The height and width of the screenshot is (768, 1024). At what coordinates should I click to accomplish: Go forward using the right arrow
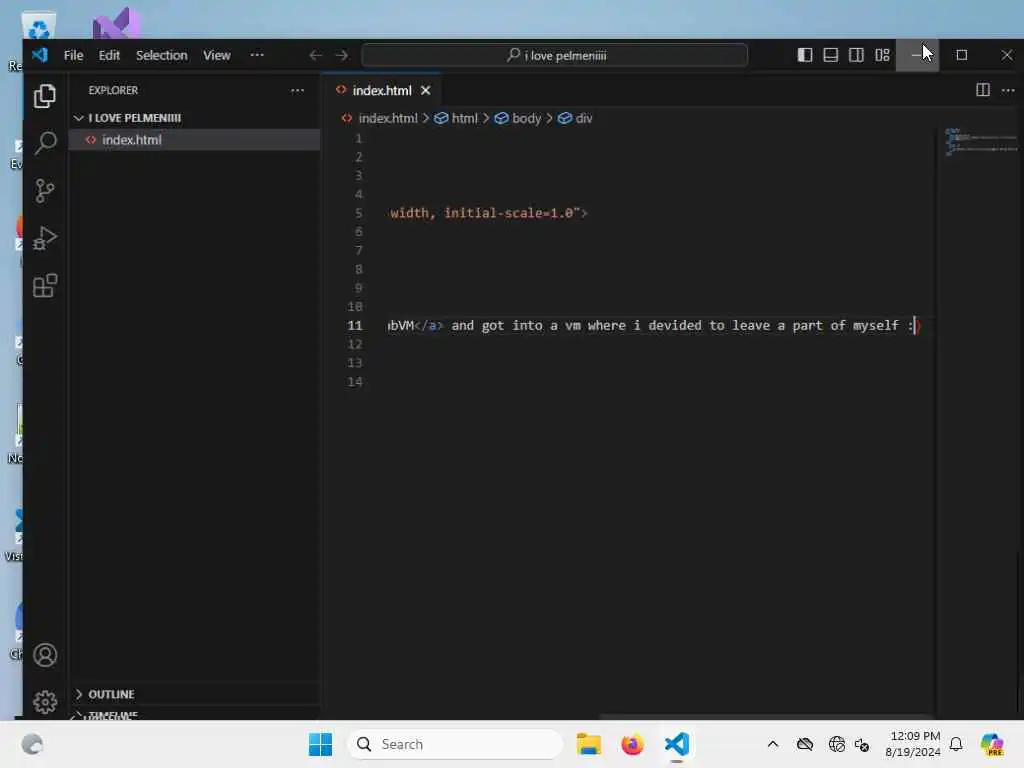pyautogui.click(x=342, y=56)
